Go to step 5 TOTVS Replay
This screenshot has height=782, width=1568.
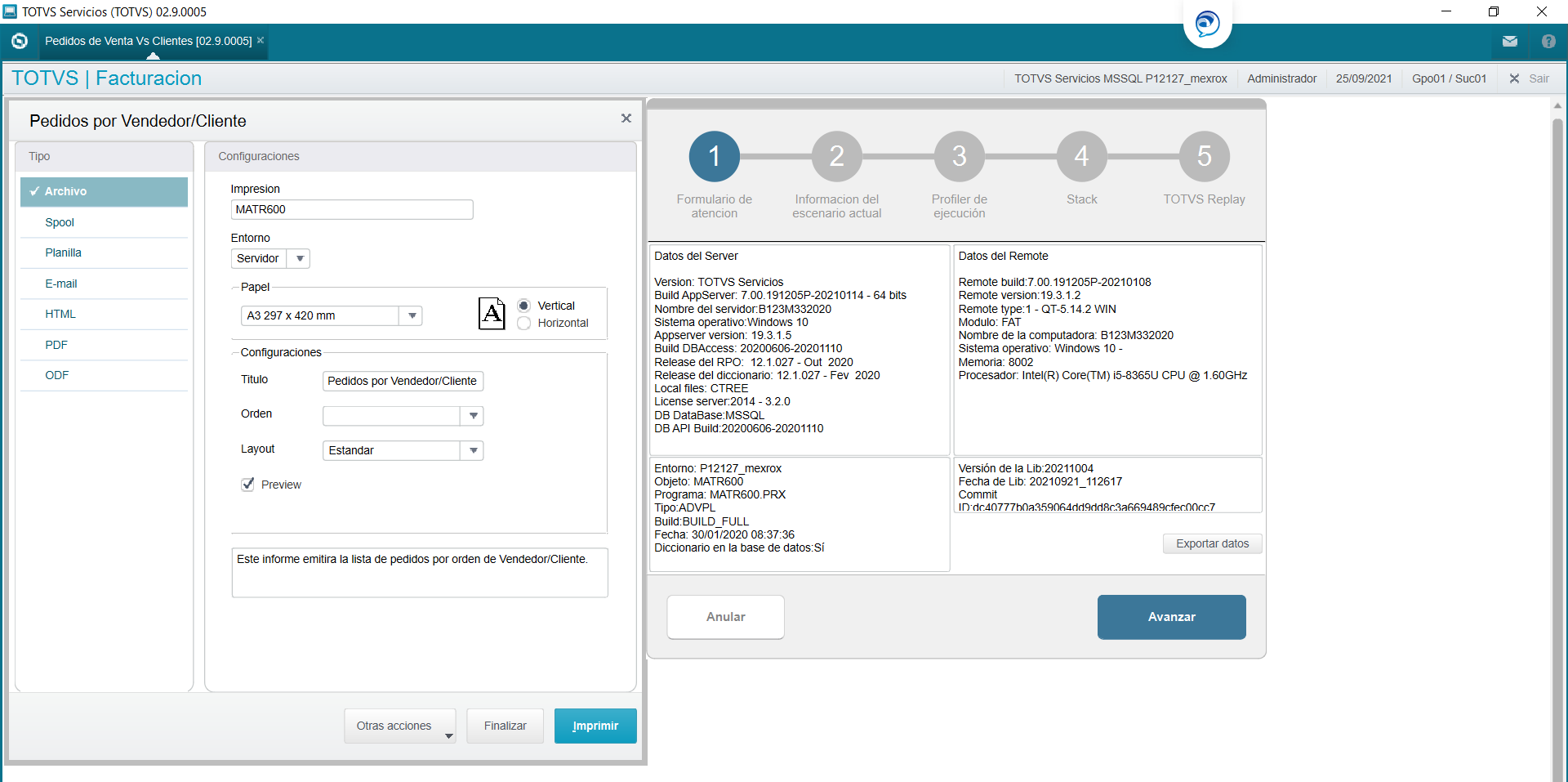coord(1205,156)
